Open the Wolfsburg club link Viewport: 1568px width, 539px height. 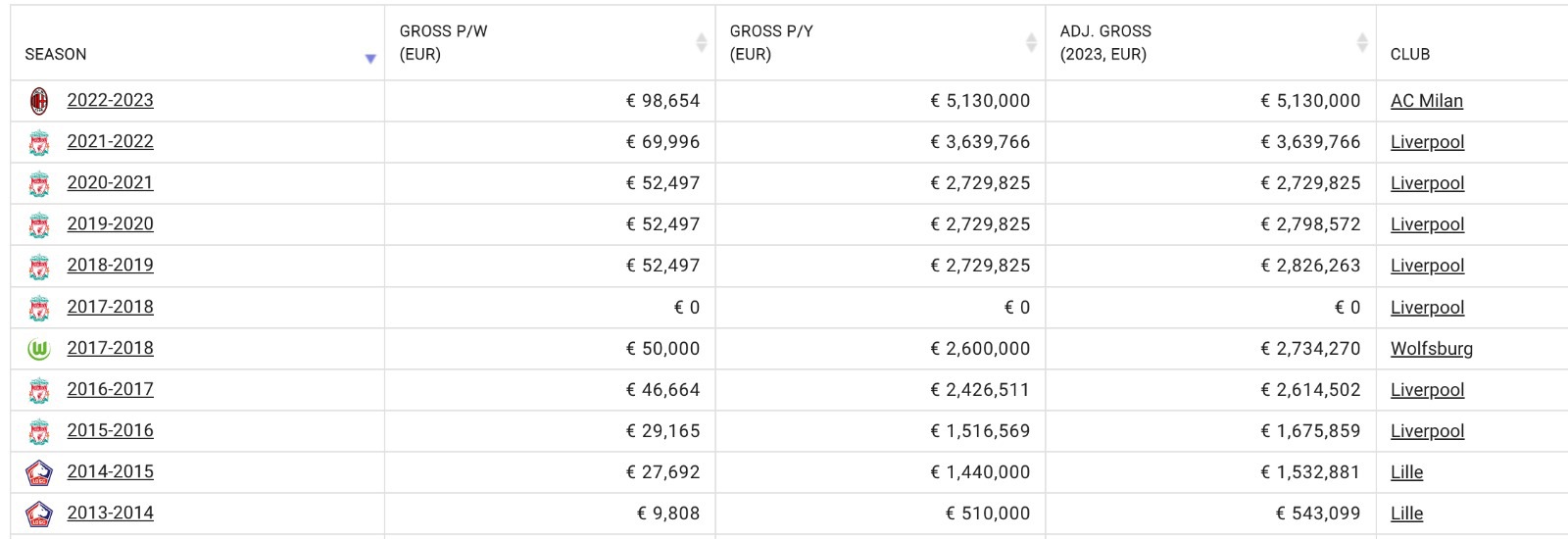tap(1431, 348)
